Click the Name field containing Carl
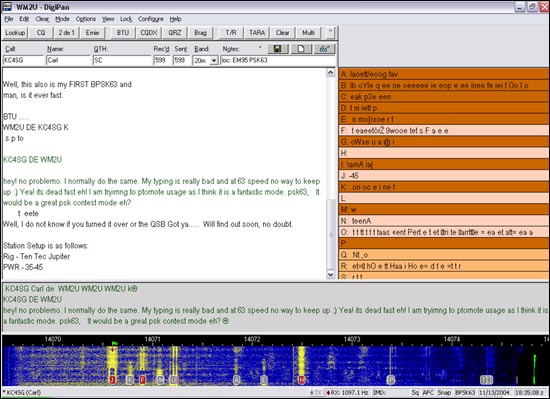 68,60
